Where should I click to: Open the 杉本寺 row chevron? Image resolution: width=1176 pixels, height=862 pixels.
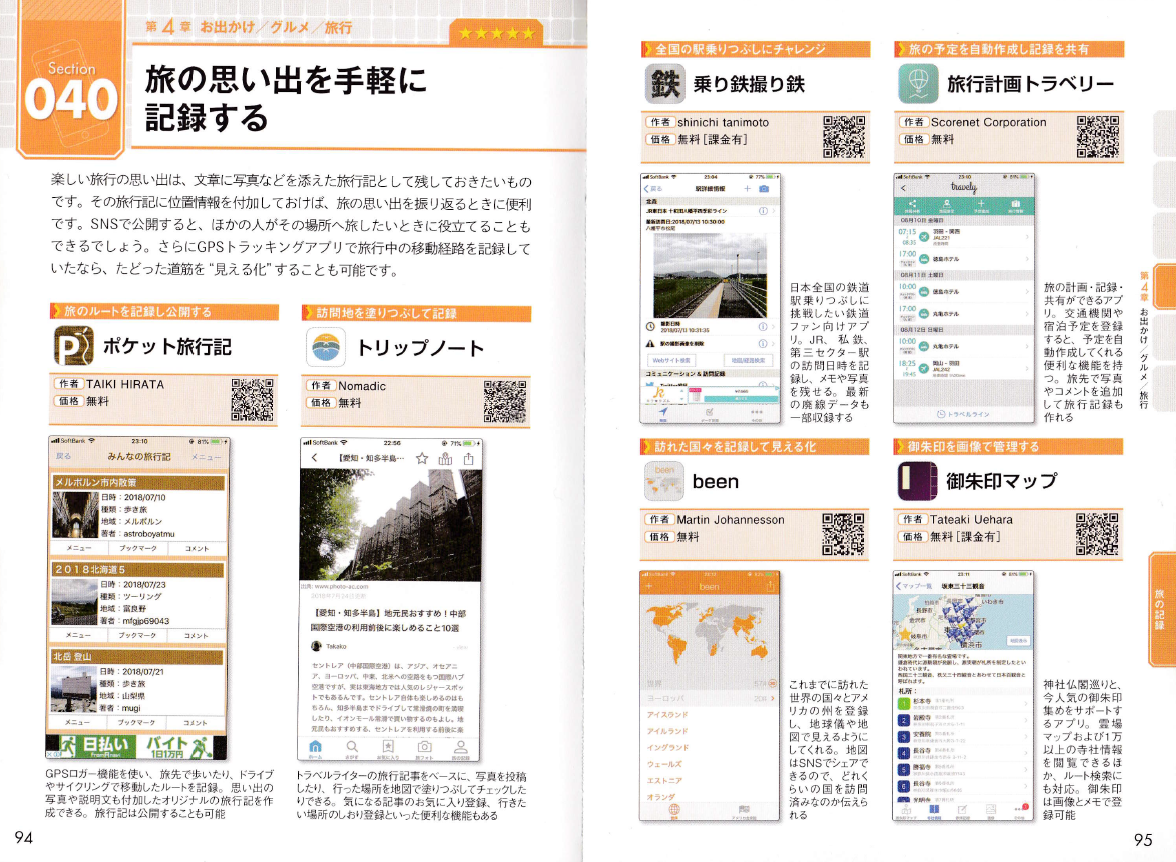pyautogui.click(x=1026, y=704)
